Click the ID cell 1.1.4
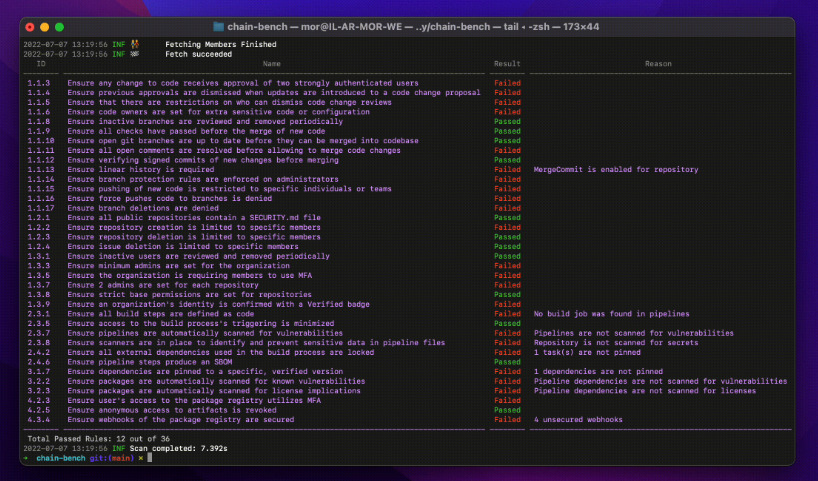The image size is (818, 481). pos(39,93)
